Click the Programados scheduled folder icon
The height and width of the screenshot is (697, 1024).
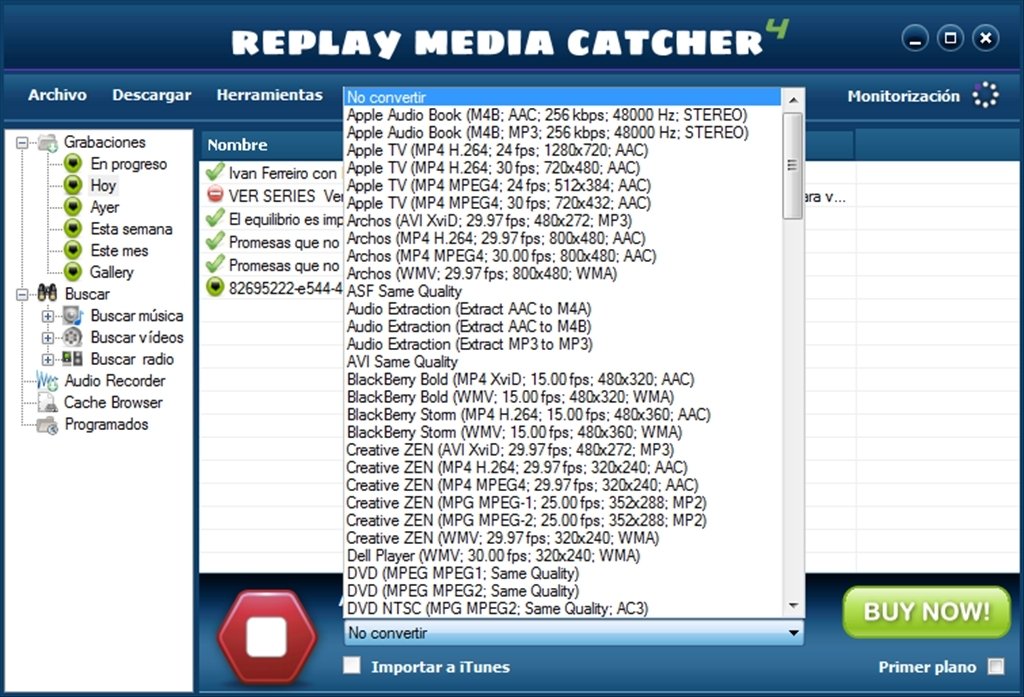click(47, 425)
